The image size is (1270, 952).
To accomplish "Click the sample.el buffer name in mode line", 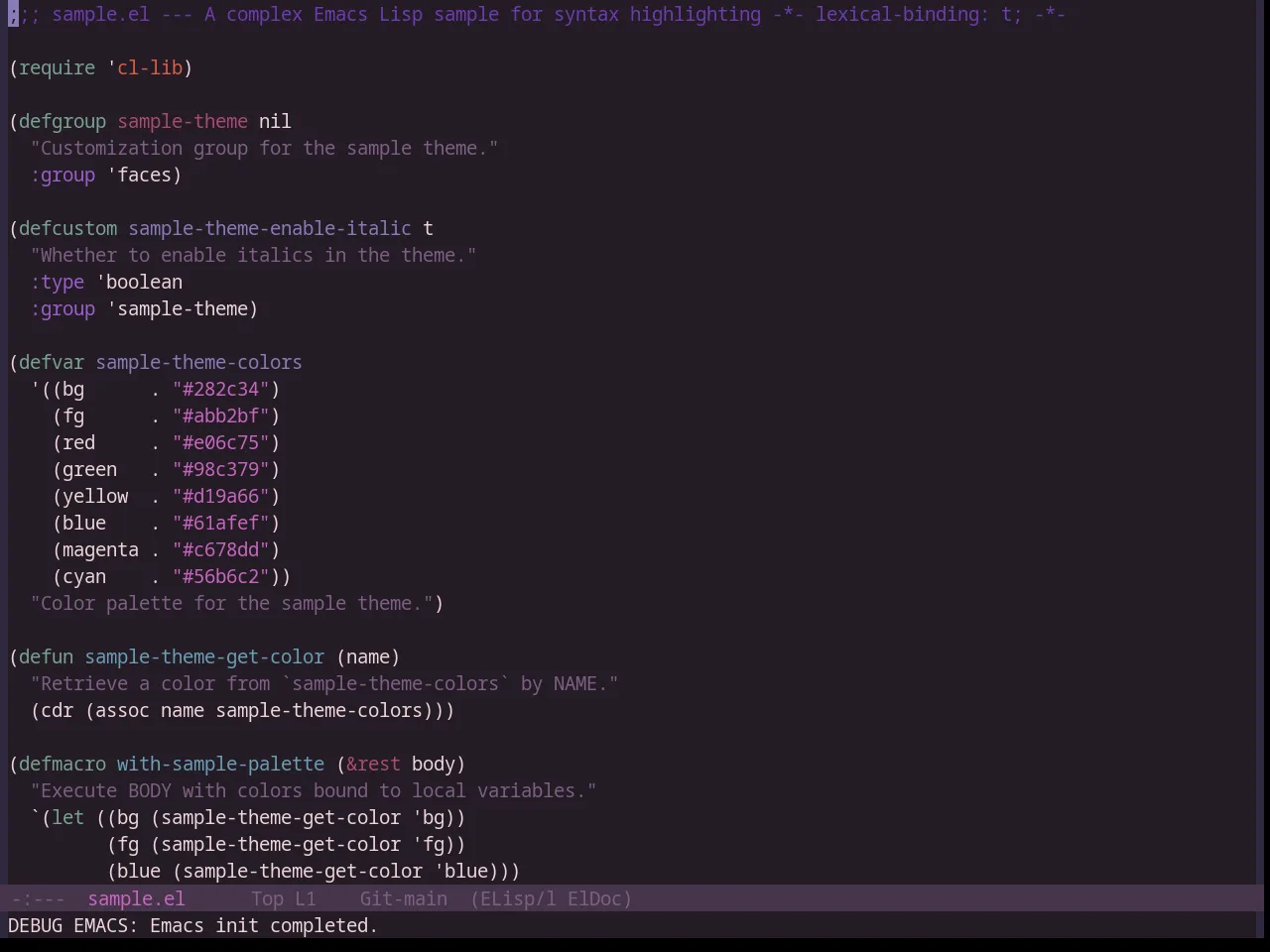I will coord(136,898).
